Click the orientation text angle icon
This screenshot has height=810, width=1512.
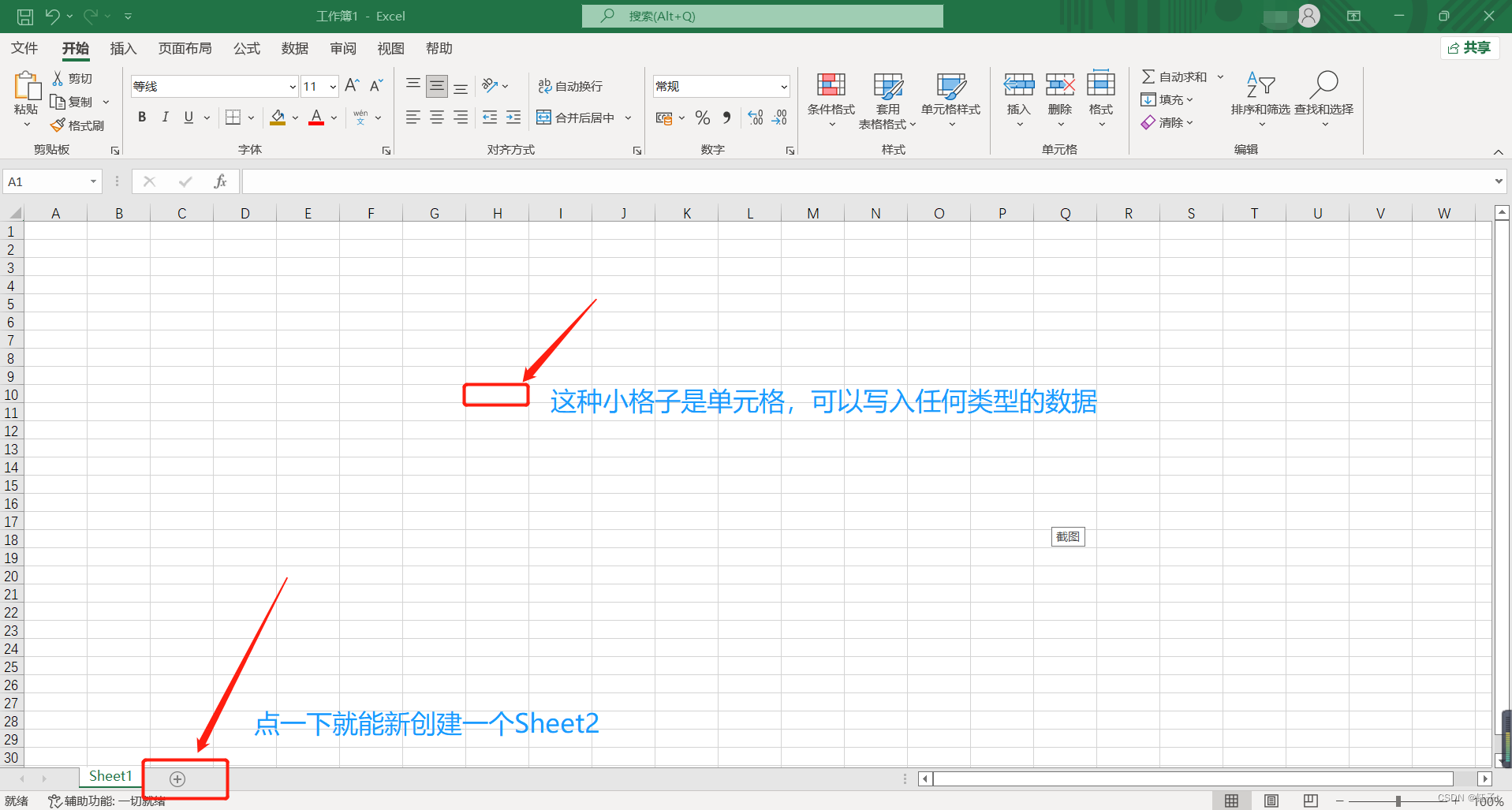pyautogui.click(x=490, y=85)
